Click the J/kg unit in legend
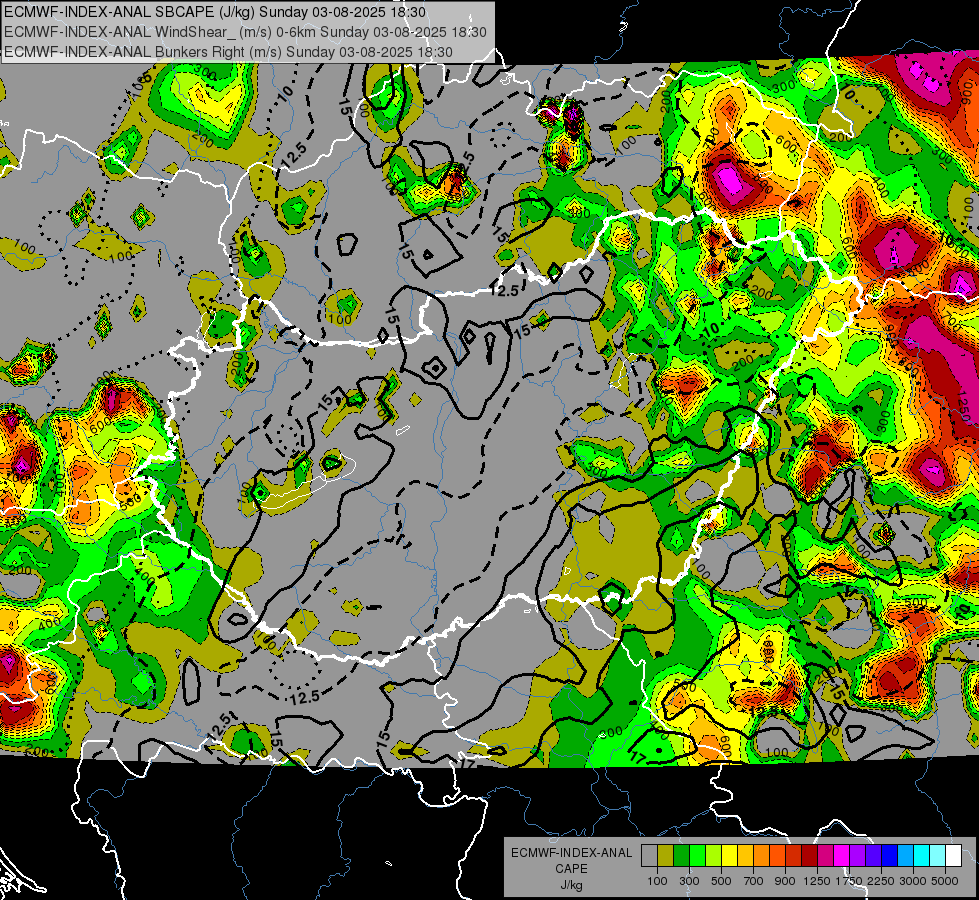Screen dimensions: 979x900 click(x=571, y=885)
